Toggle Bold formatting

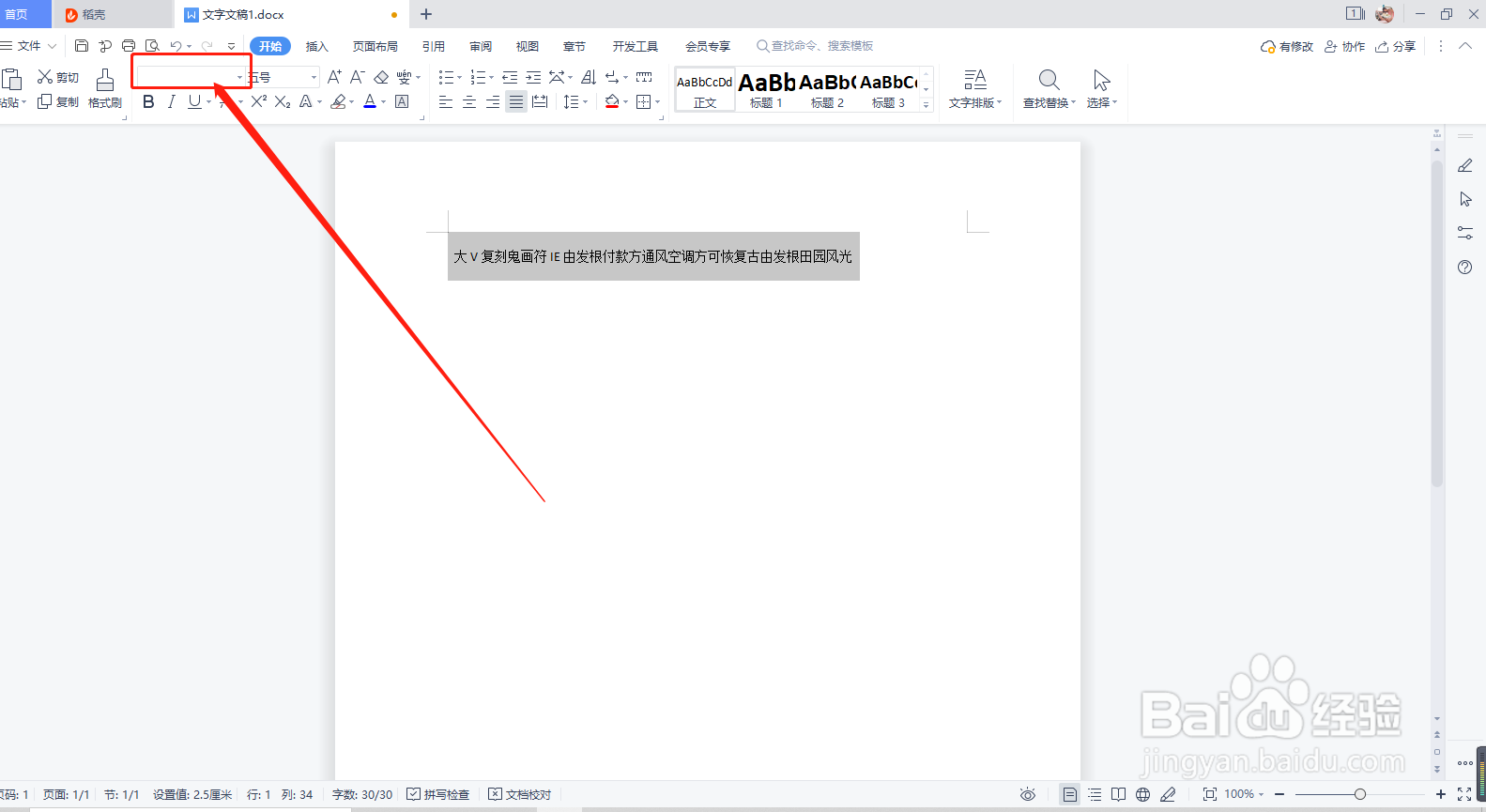click(148, 101)
